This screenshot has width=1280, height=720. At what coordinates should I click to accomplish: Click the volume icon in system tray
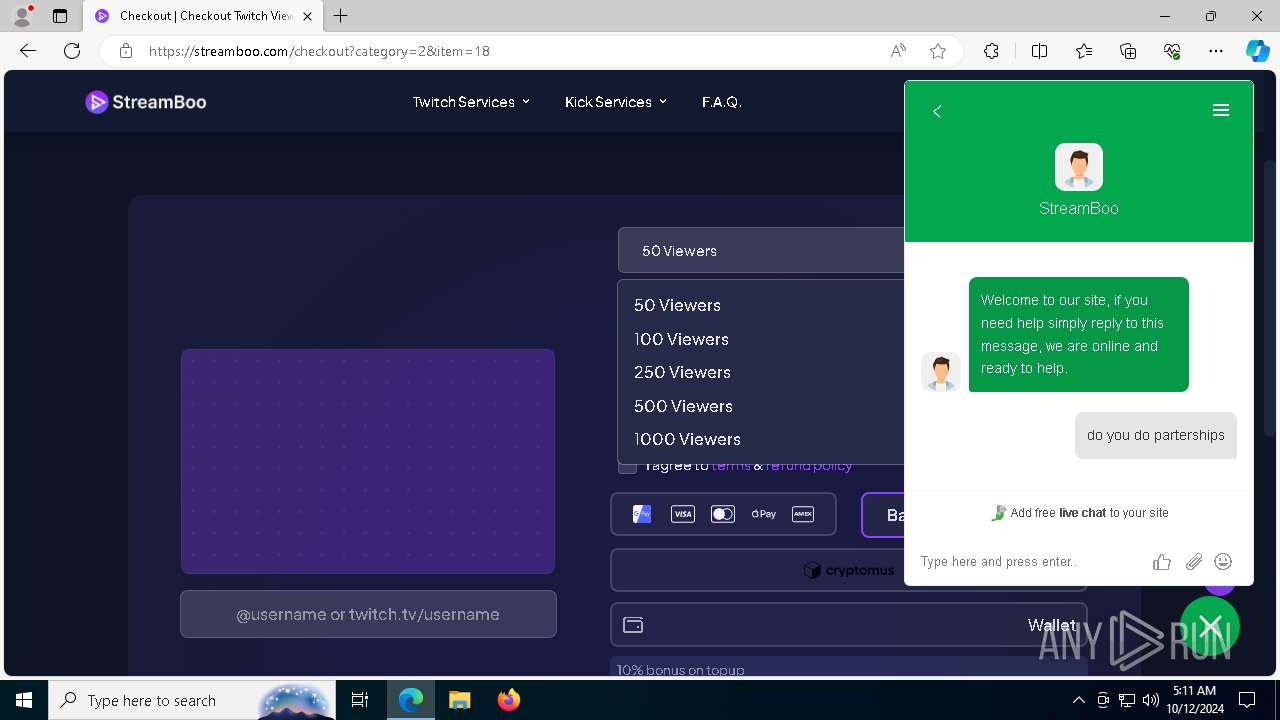click(x=1150, y=700)
